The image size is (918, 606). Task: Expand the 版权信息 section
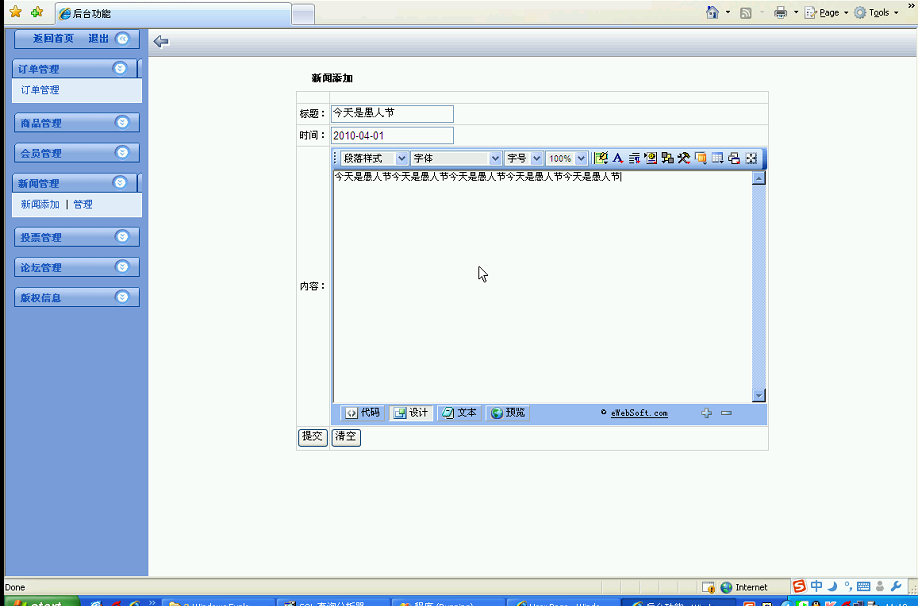point(122,297)
